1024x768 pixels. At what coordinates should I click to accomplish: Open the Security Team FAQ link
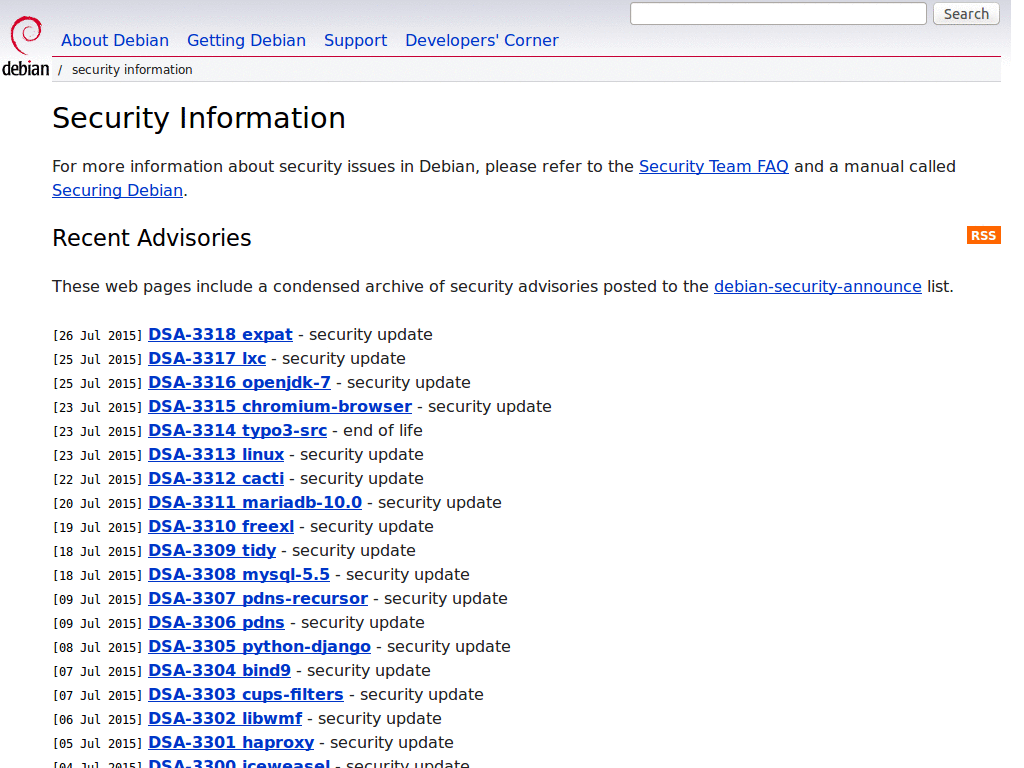(714, 167)
